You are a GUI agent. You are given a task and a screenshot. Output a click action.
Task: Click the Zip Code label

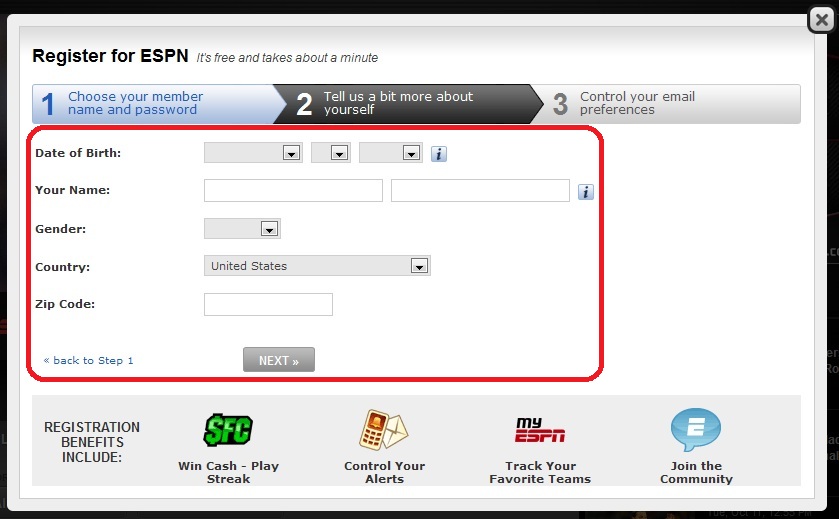pyautogui.click(x=65, y=304)
